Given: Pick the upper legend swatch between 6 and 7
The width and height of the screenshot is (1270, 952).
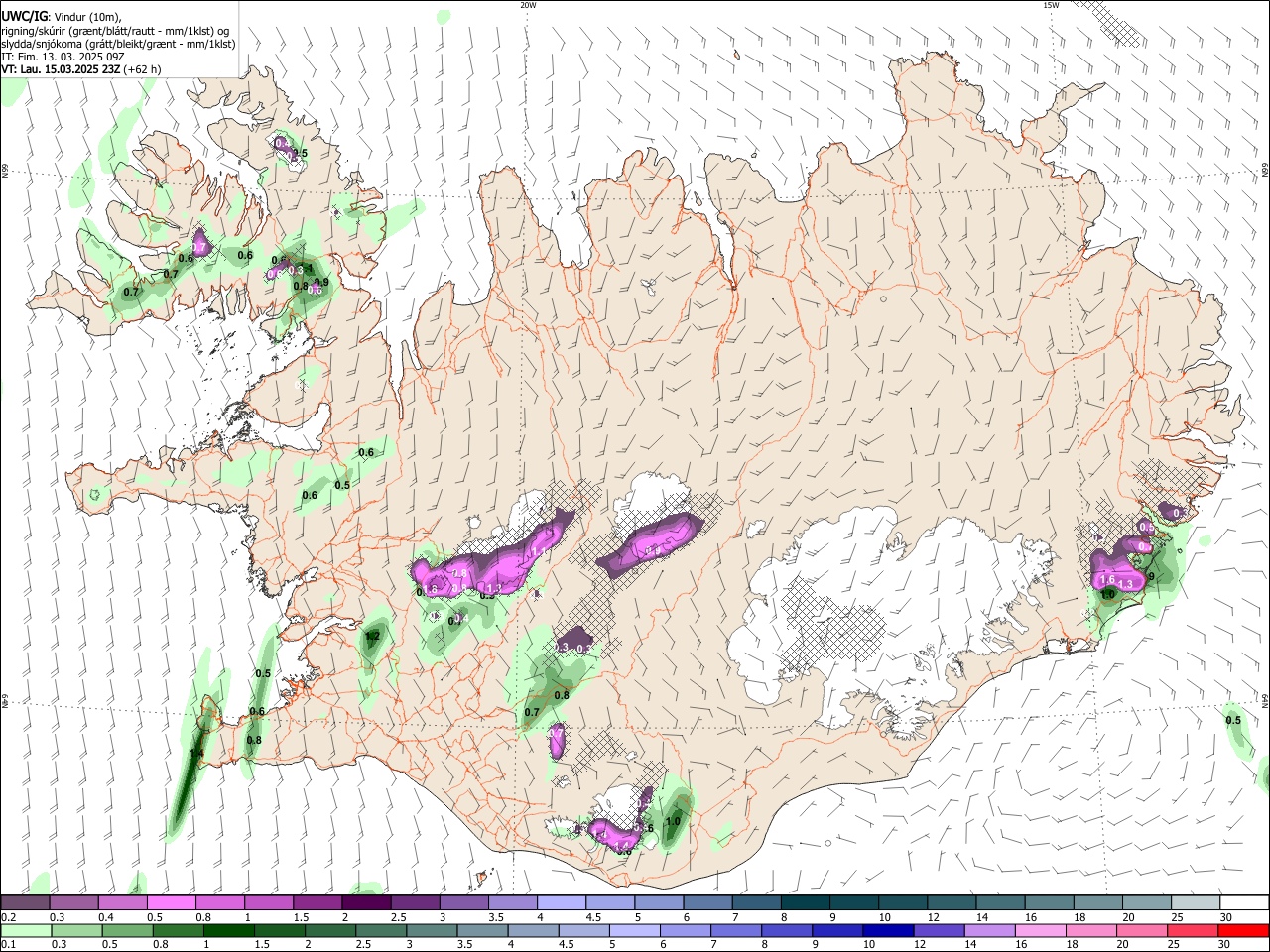Looking at the screenshot, I should click(707, 903).
